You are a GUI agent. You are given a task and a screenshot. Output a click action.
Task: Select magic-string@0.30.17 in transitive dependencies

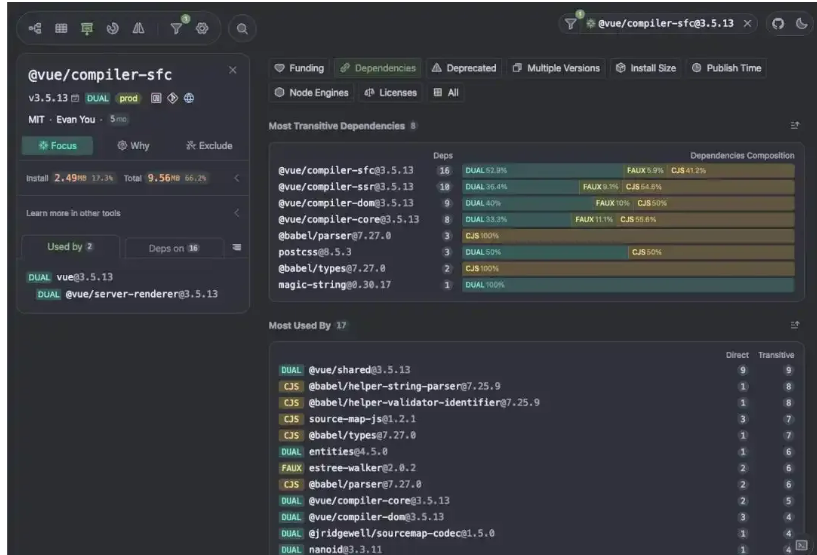[x=335, y=285]
